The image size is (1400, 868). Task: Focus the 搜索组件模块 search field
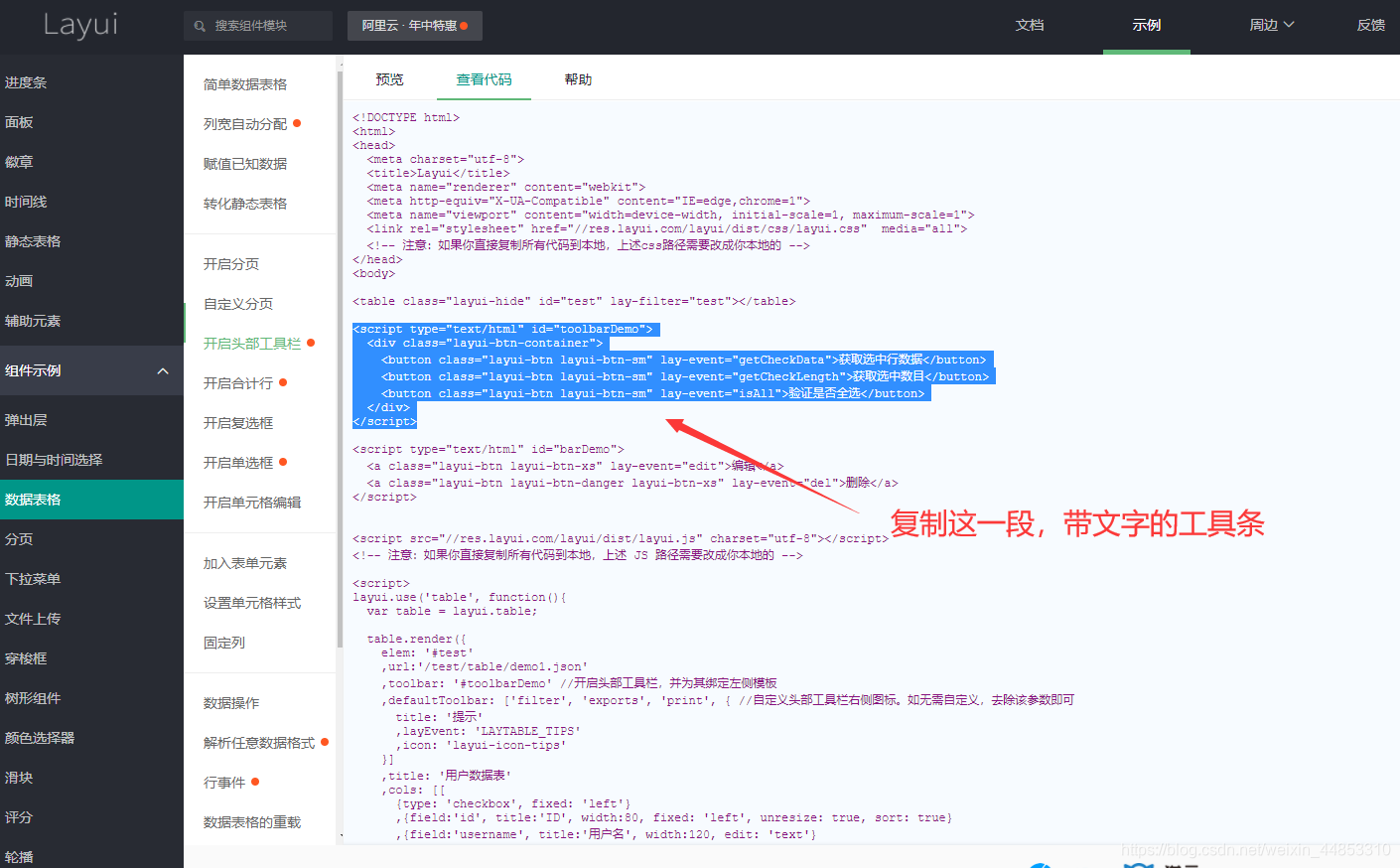(258, 26)
